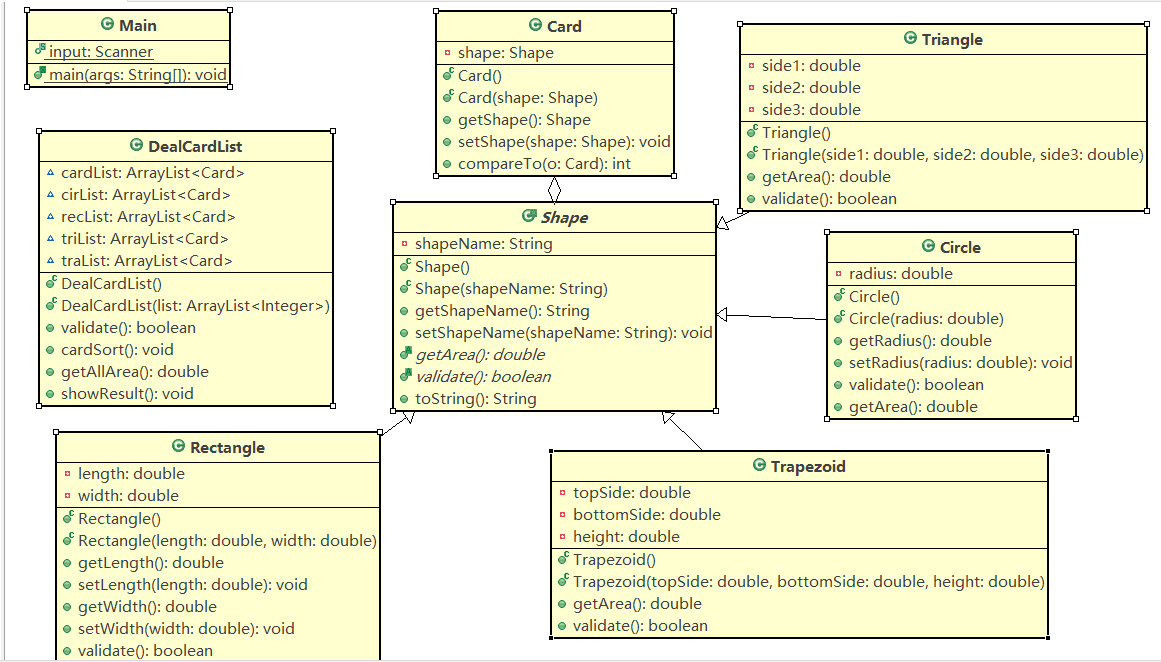Select the getArea(): double abstract method in Shape
1161x662 pixels.
point(480,355)
